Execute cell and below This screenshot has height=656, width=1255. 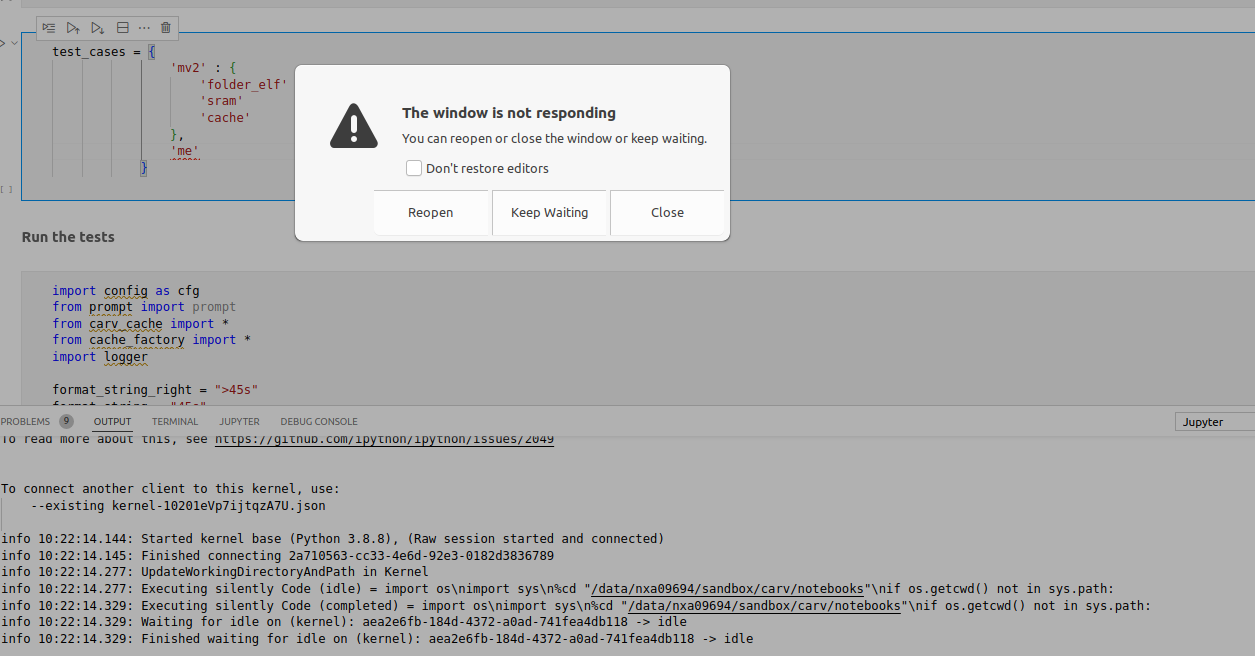(97, 27)
